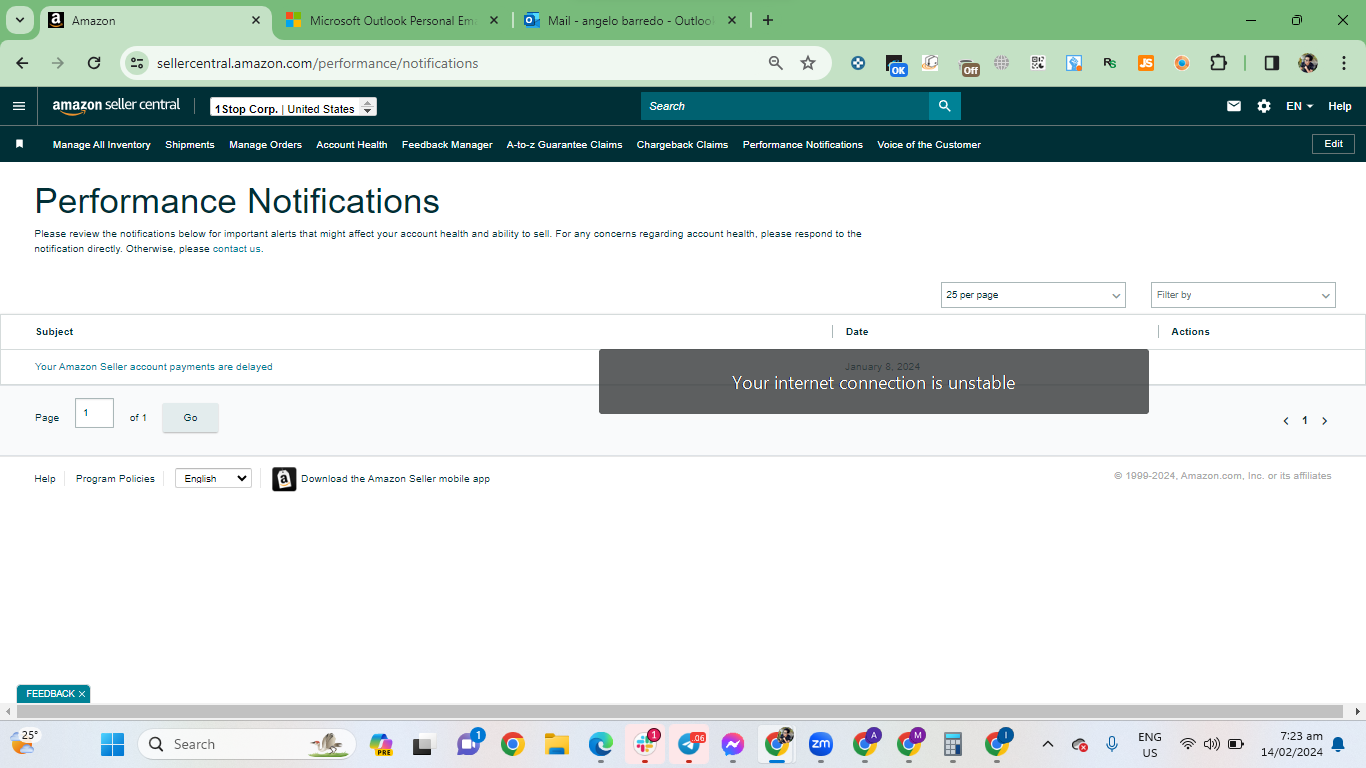
Task: Open Feedback Manager
Action: pos(447,145)
